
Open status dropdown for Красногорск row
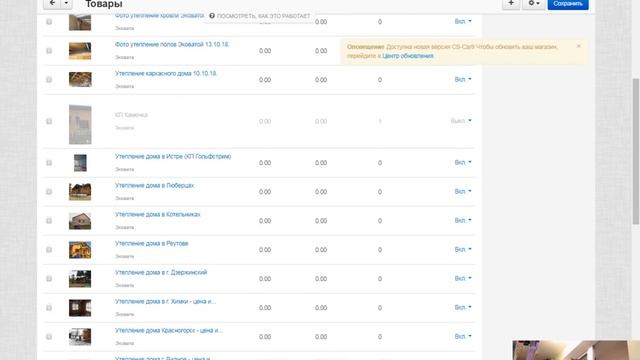click(463, 336)
